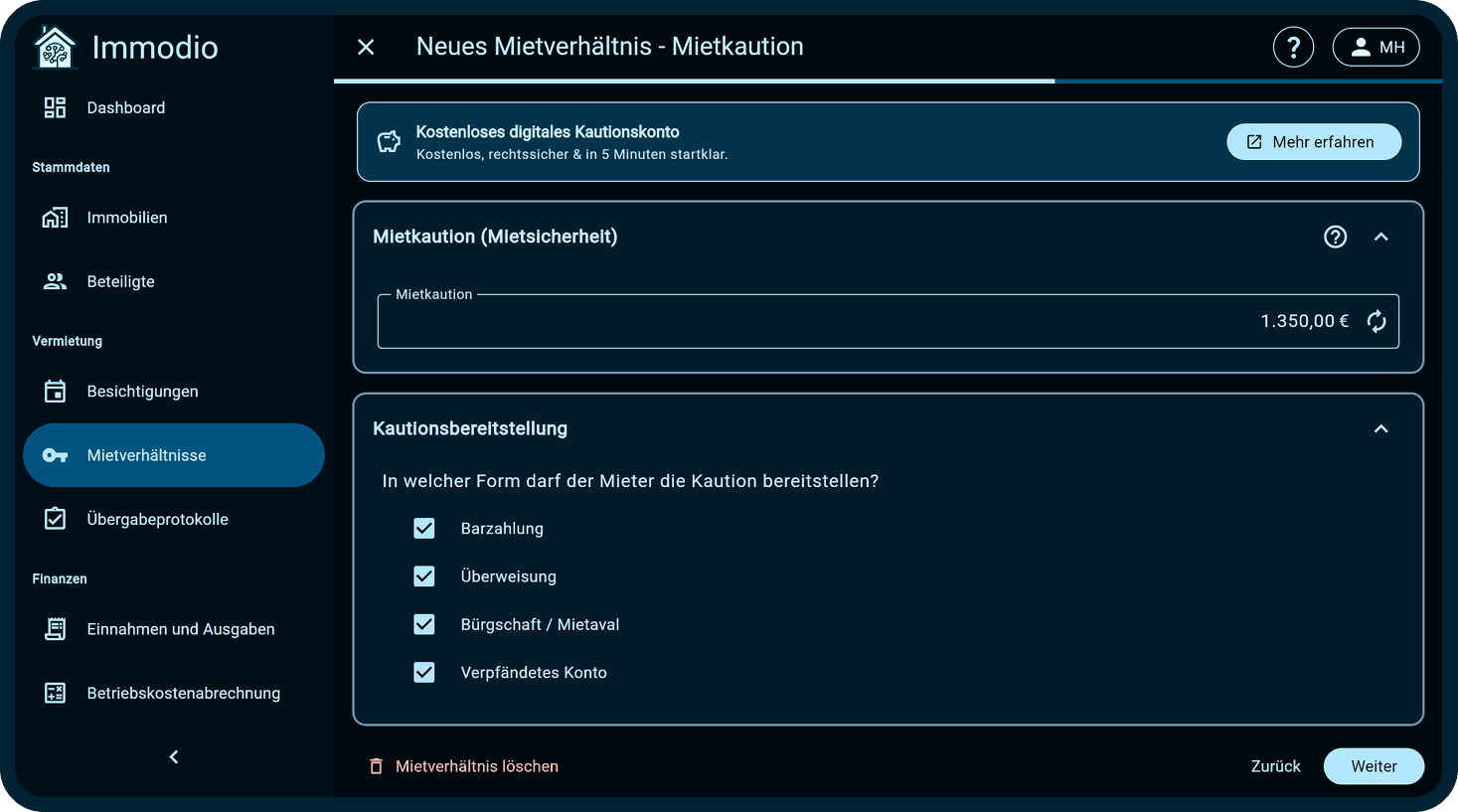Viewport: 1458px width, 812px height.
Task: Click the Kostenloses digitales Kautionskonto heading
Action: pyautogui.click(x=548, y=132)
